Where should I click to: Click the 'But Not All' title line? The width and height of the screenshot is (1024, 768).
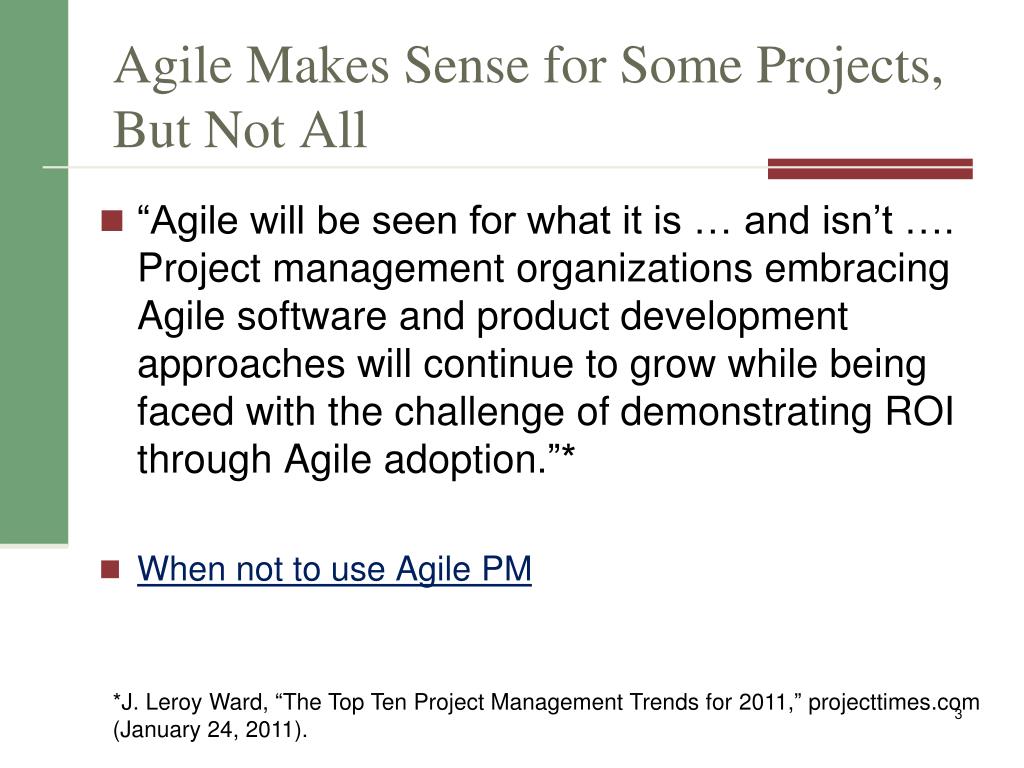[240, 130]
